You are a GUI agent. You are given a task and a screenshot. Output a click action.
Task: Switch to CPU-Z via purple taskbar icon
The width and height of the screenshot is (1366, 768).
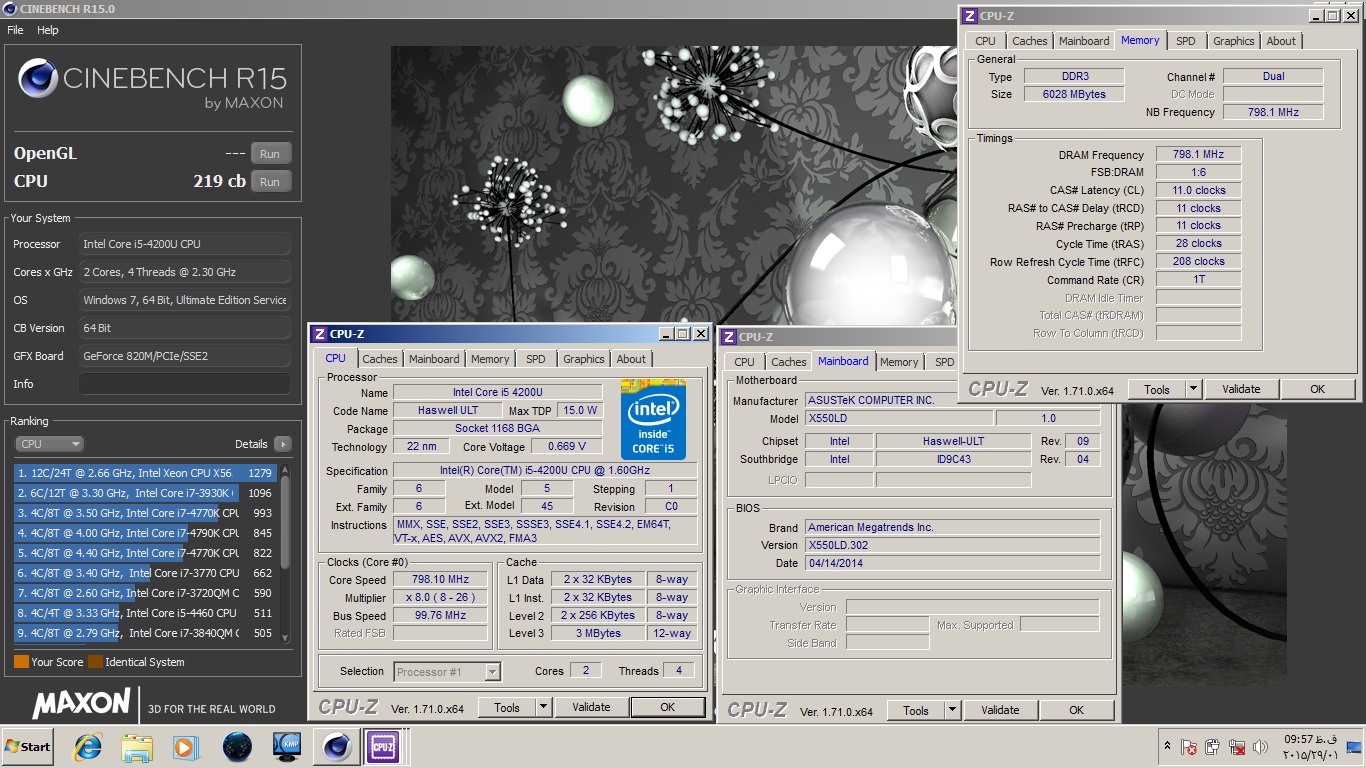point(383,747)
